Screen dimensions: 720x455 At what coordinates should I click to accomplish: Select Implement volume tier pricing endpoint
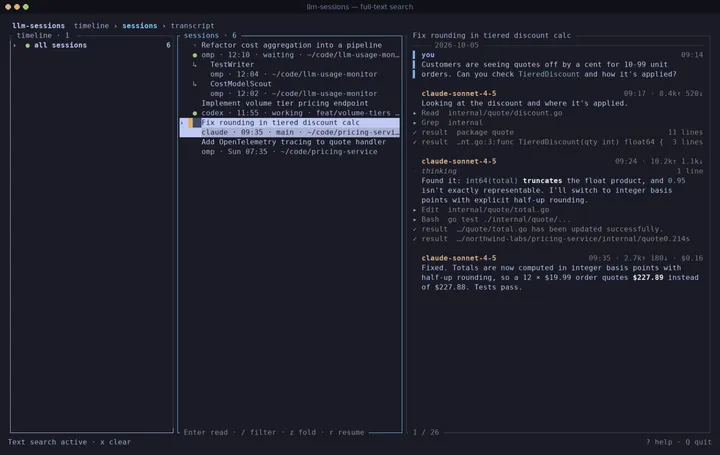(285, 103)
